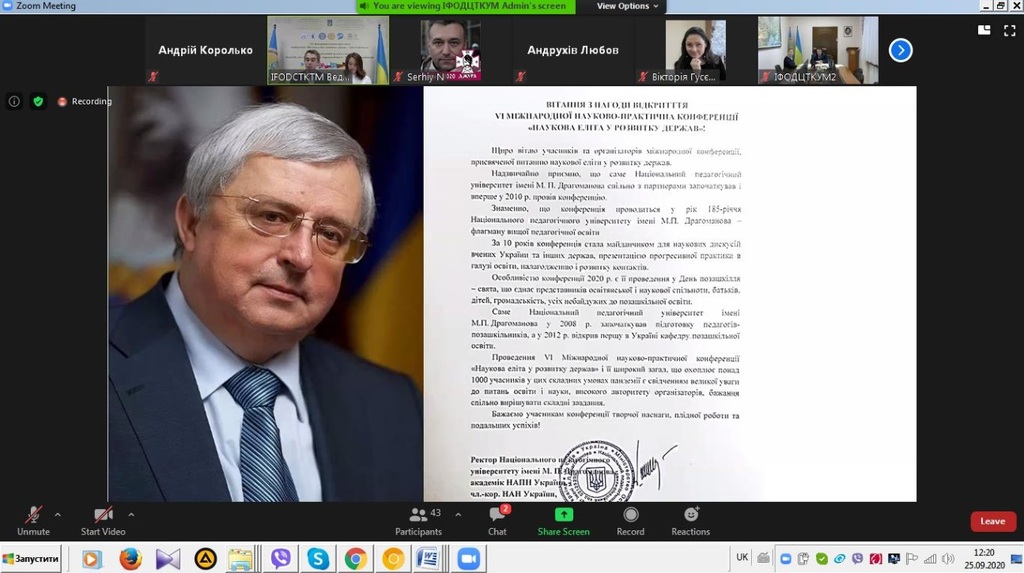Start video with camera toggle
Viewport: 1024px width, 573px height.
103,519
